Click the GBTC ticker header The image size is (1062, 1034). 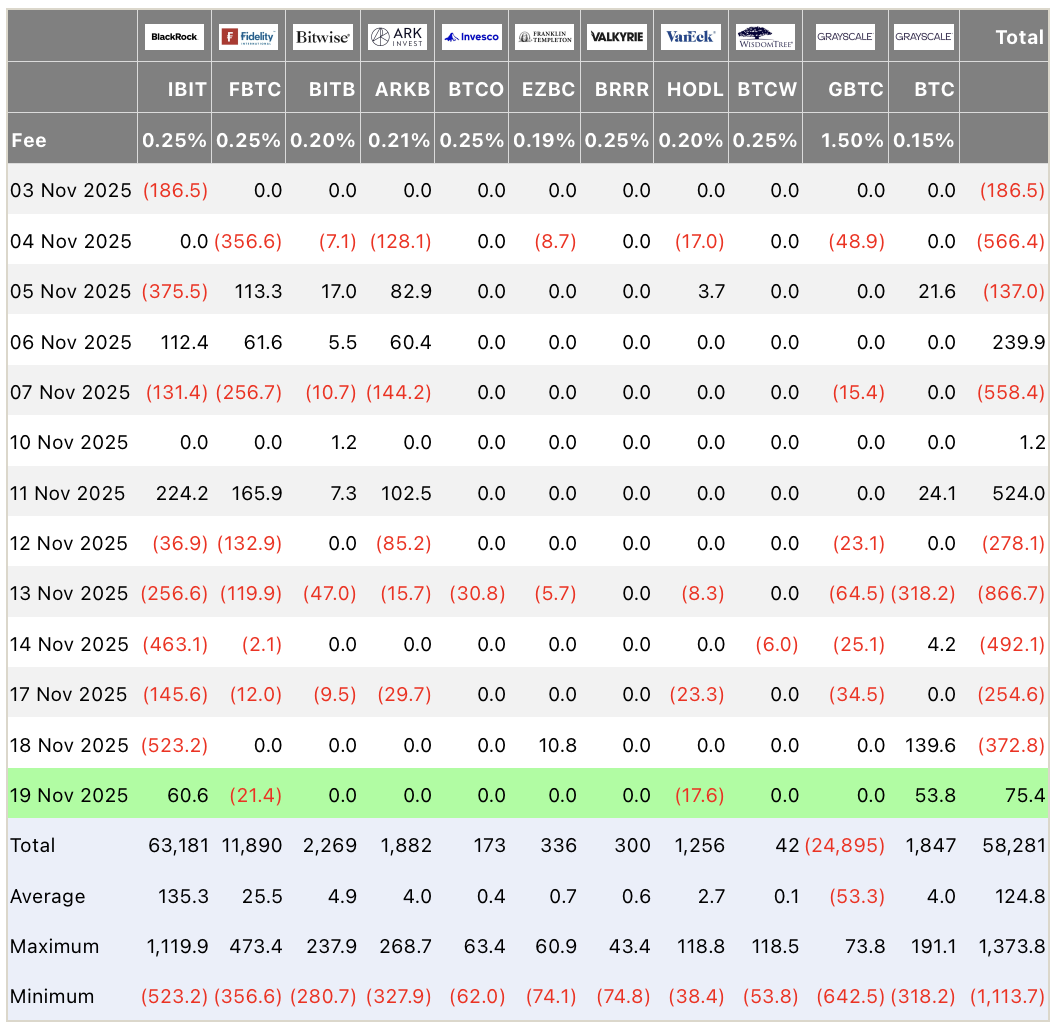pos(856,89)
